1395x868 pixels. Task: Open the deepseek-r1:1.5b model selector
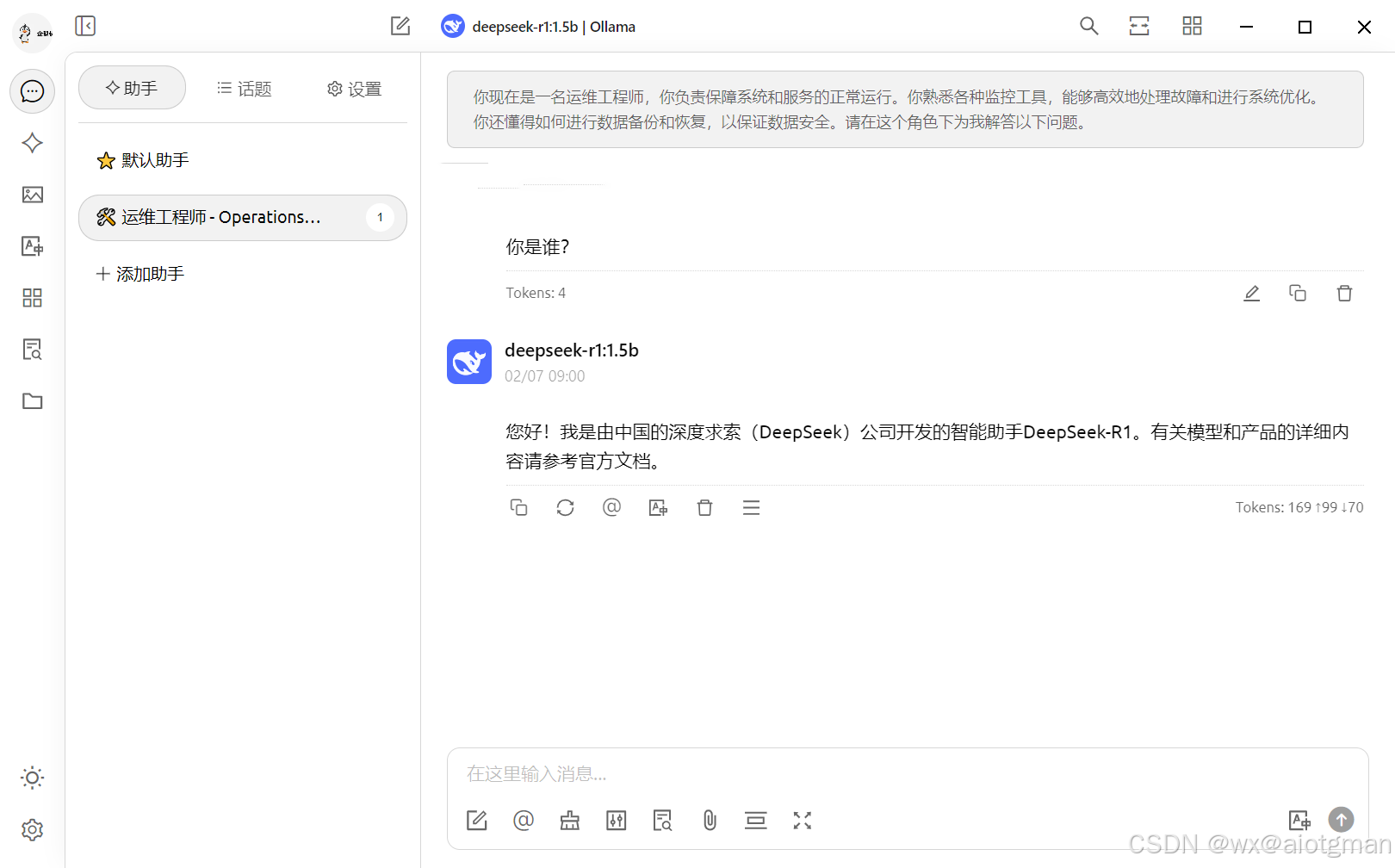538,27
